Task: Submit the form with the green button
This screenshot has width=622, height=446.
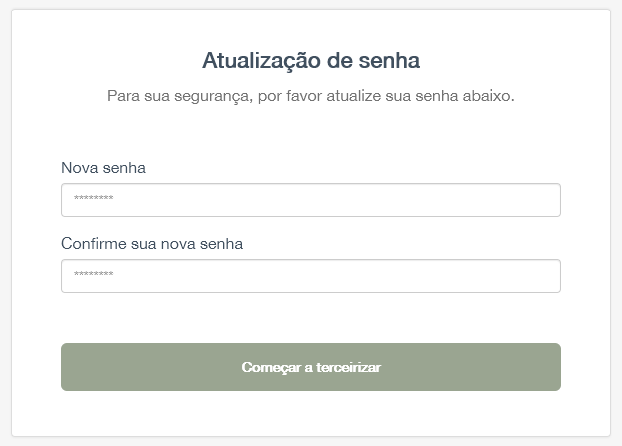Action: tap(310, 367)
